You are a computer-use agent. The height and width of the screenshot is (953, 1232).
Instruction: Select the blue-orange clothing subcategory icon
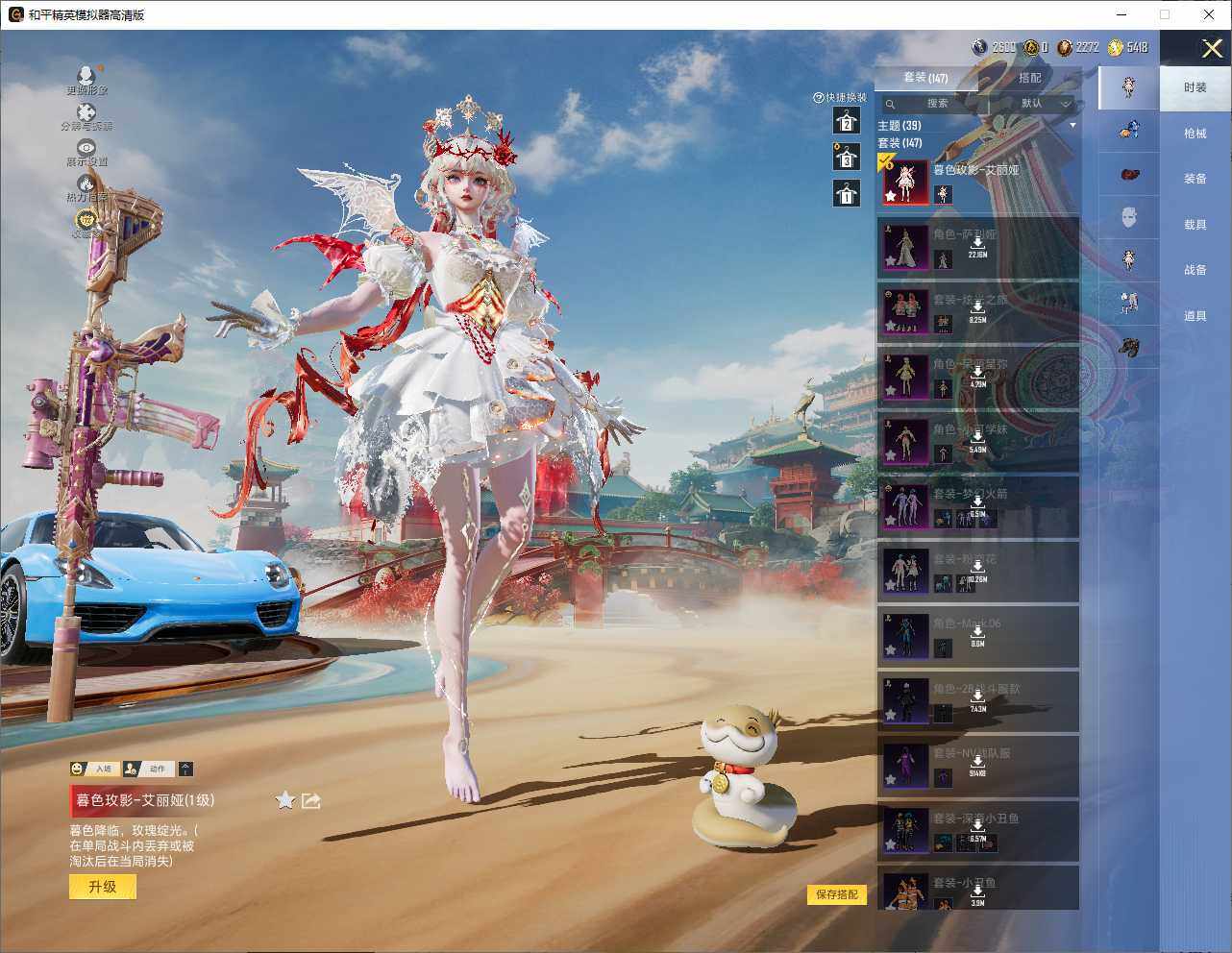coord(1129,130)
